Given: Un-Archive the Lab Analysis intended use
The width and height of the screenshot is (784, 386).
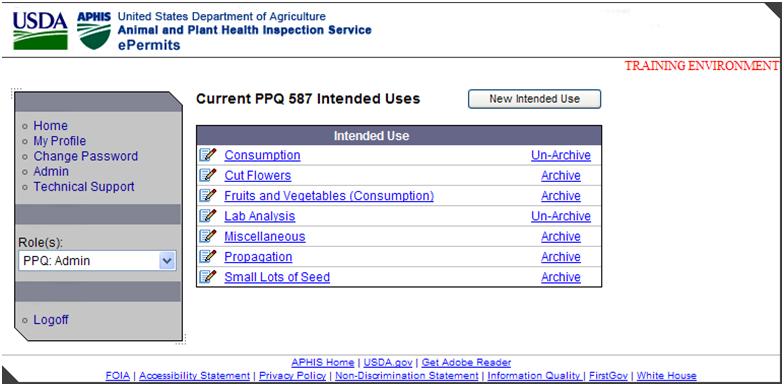Looking at the screenshot, I should click(x=560, y=216).
